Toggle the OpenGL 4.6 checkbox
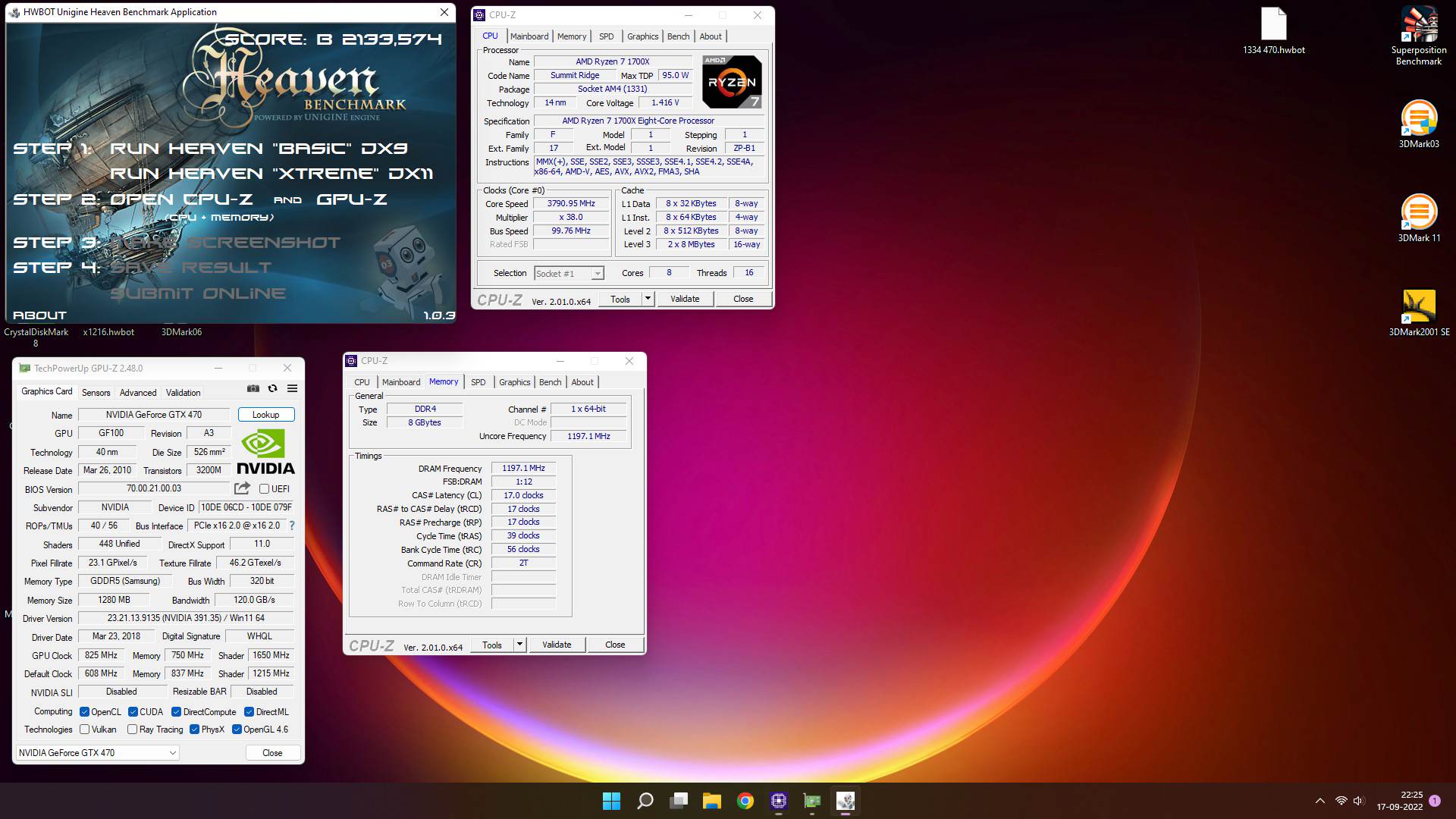1456x819 pixels. point(237,730)
